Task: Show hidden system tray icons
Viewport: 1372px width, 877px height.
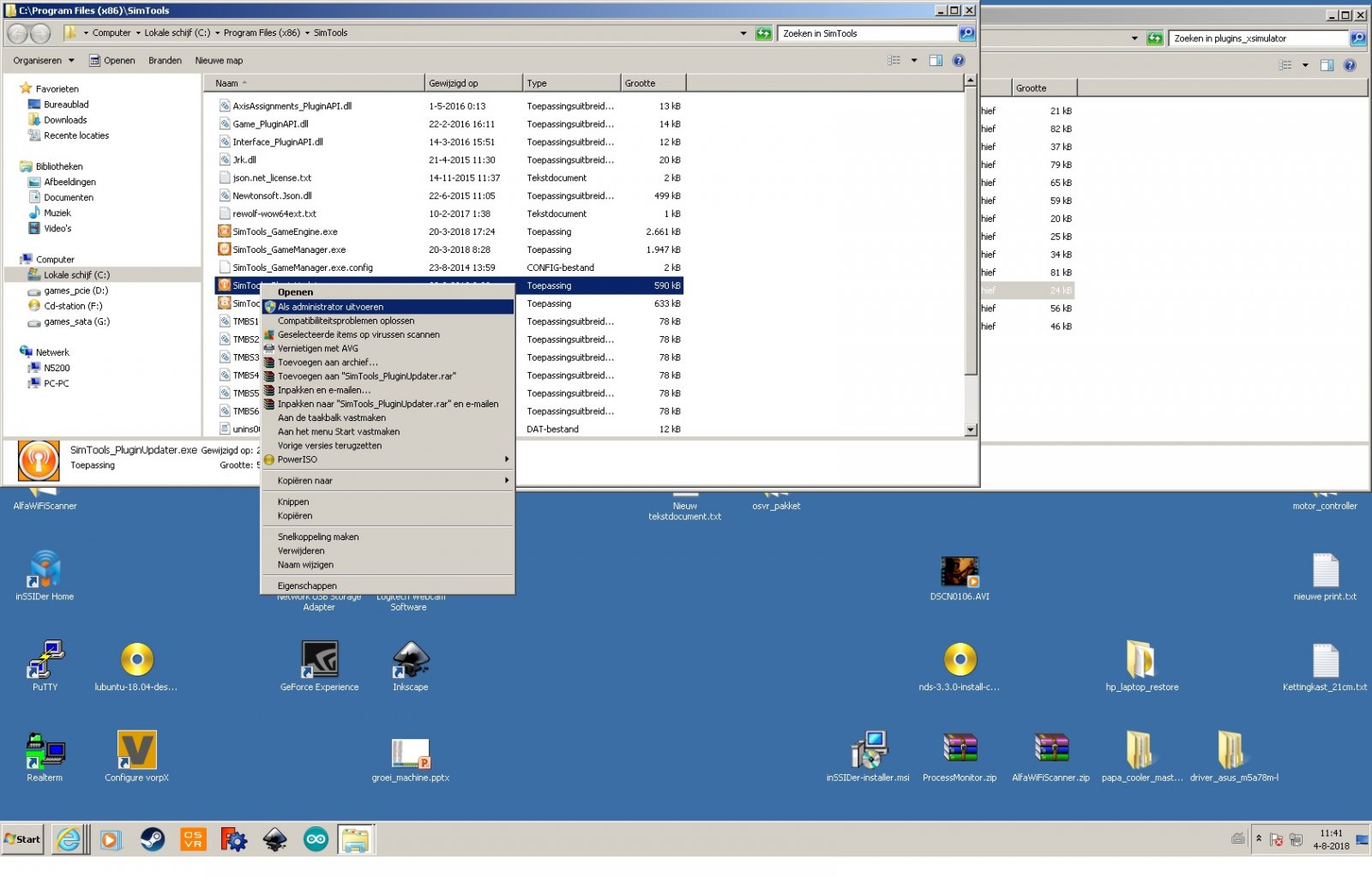Action: click(1259, 838)
